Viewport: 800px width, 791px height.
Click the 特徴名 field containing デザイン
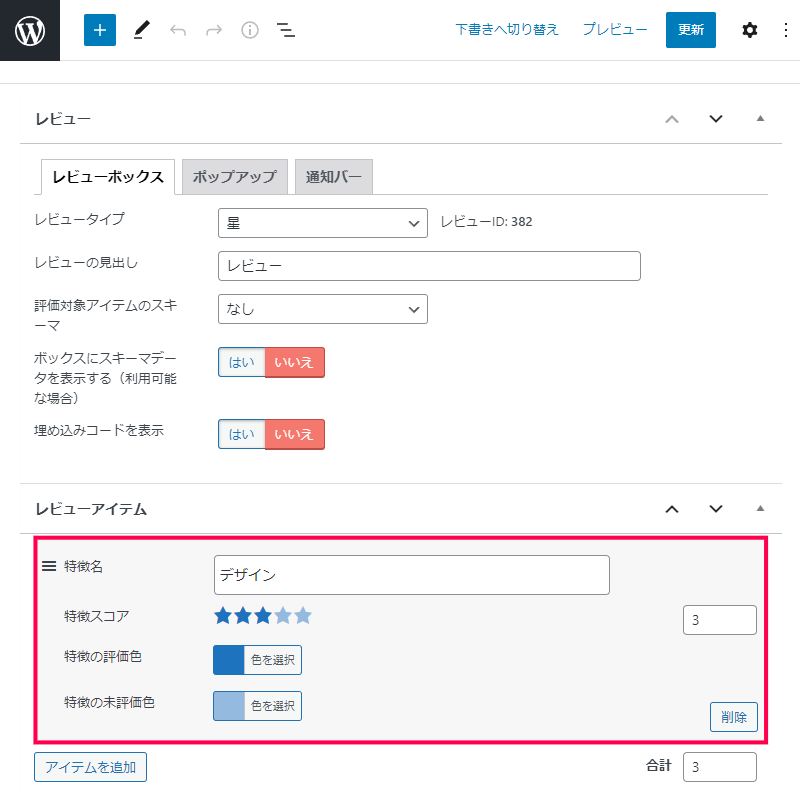(x=412, y=575)
